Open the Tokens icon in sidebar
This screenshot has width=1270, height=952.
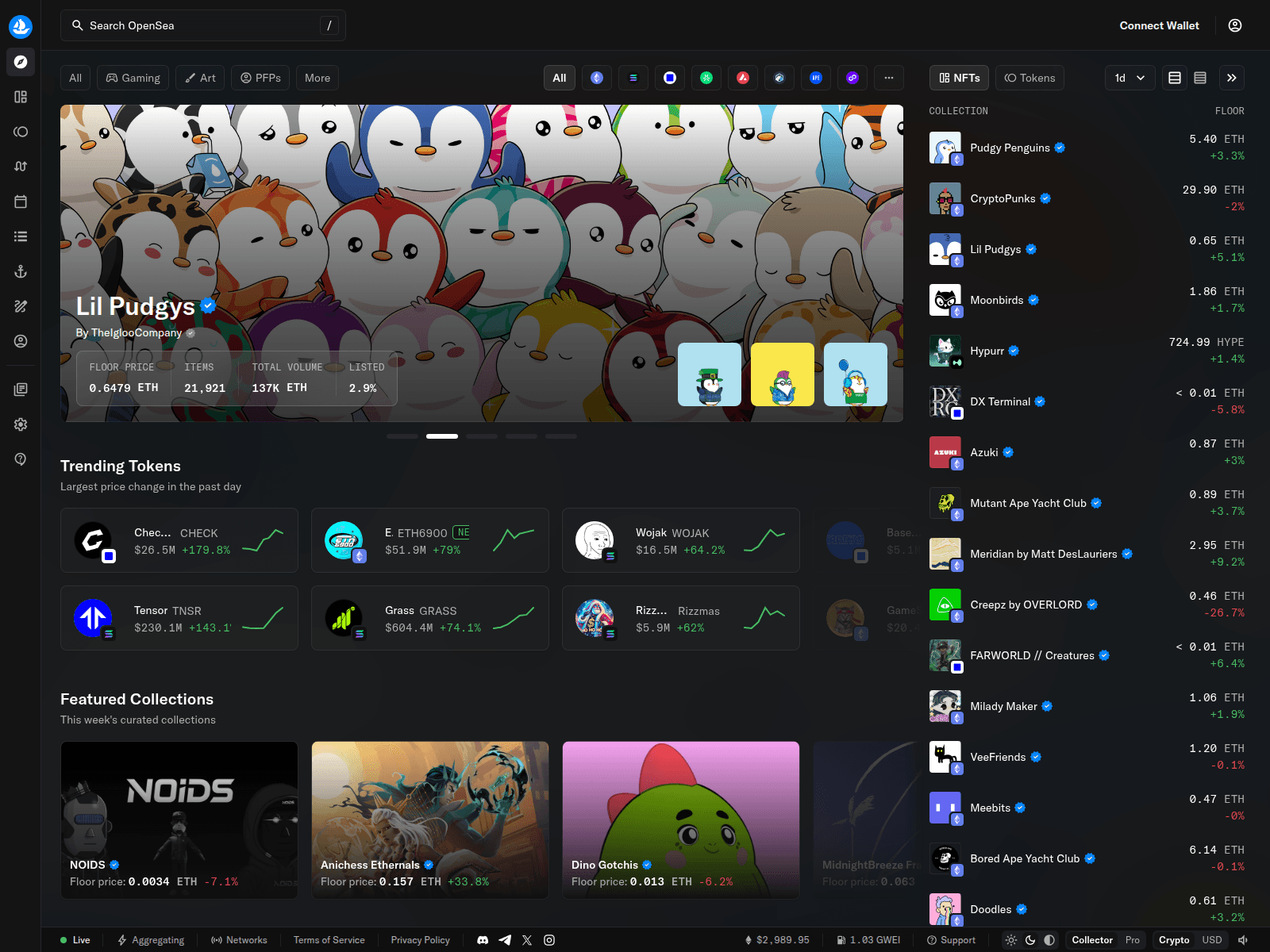click(21, 132)
